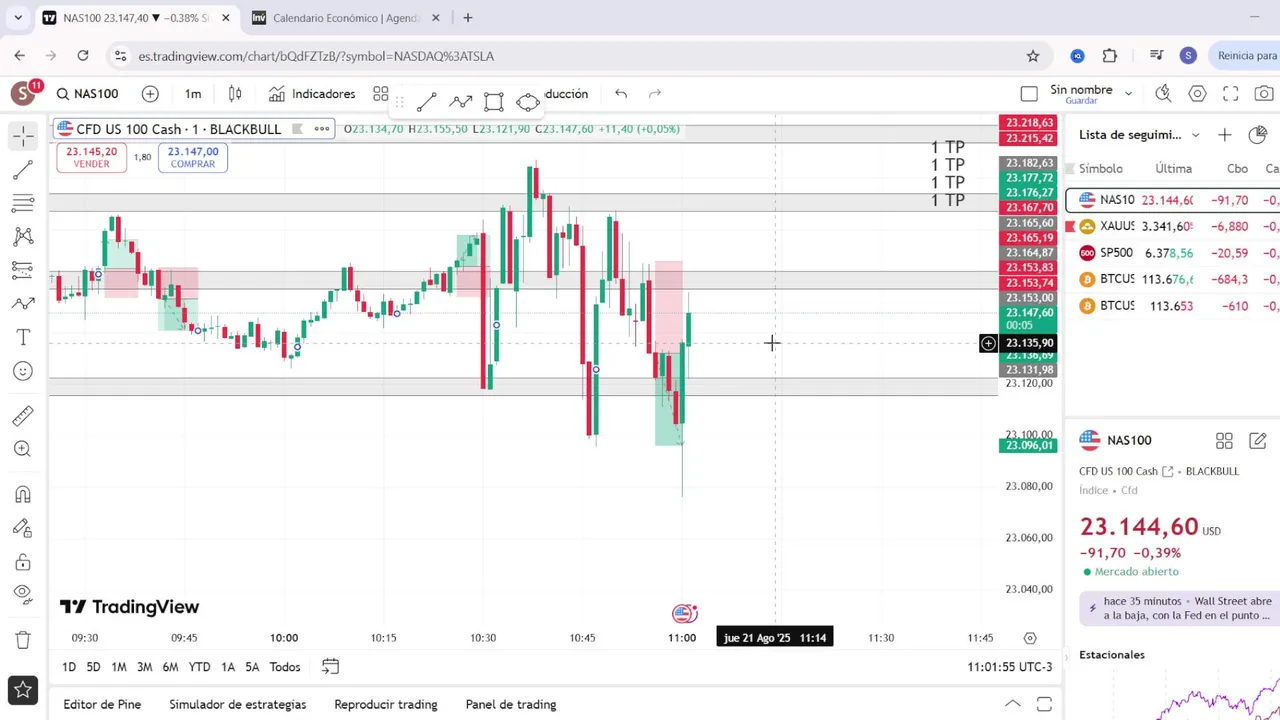Image resolution: width=1280 pixels, height=720 pixels.
Task: Select the Text annotation tool
Action: (x=23, y=338)
